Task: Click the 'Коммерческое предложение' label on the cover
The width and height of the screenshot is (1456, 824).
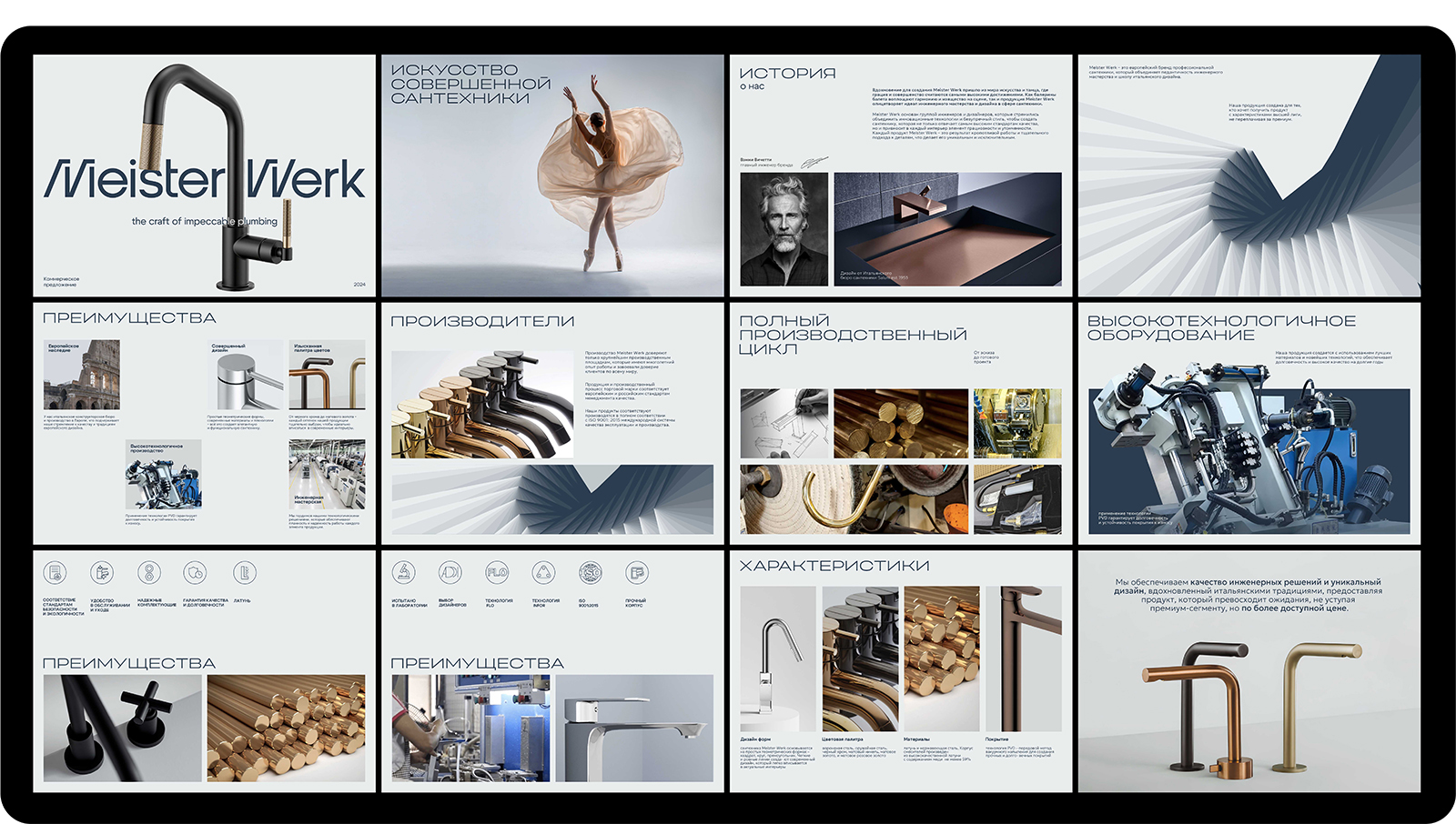Action: [62, 282]
